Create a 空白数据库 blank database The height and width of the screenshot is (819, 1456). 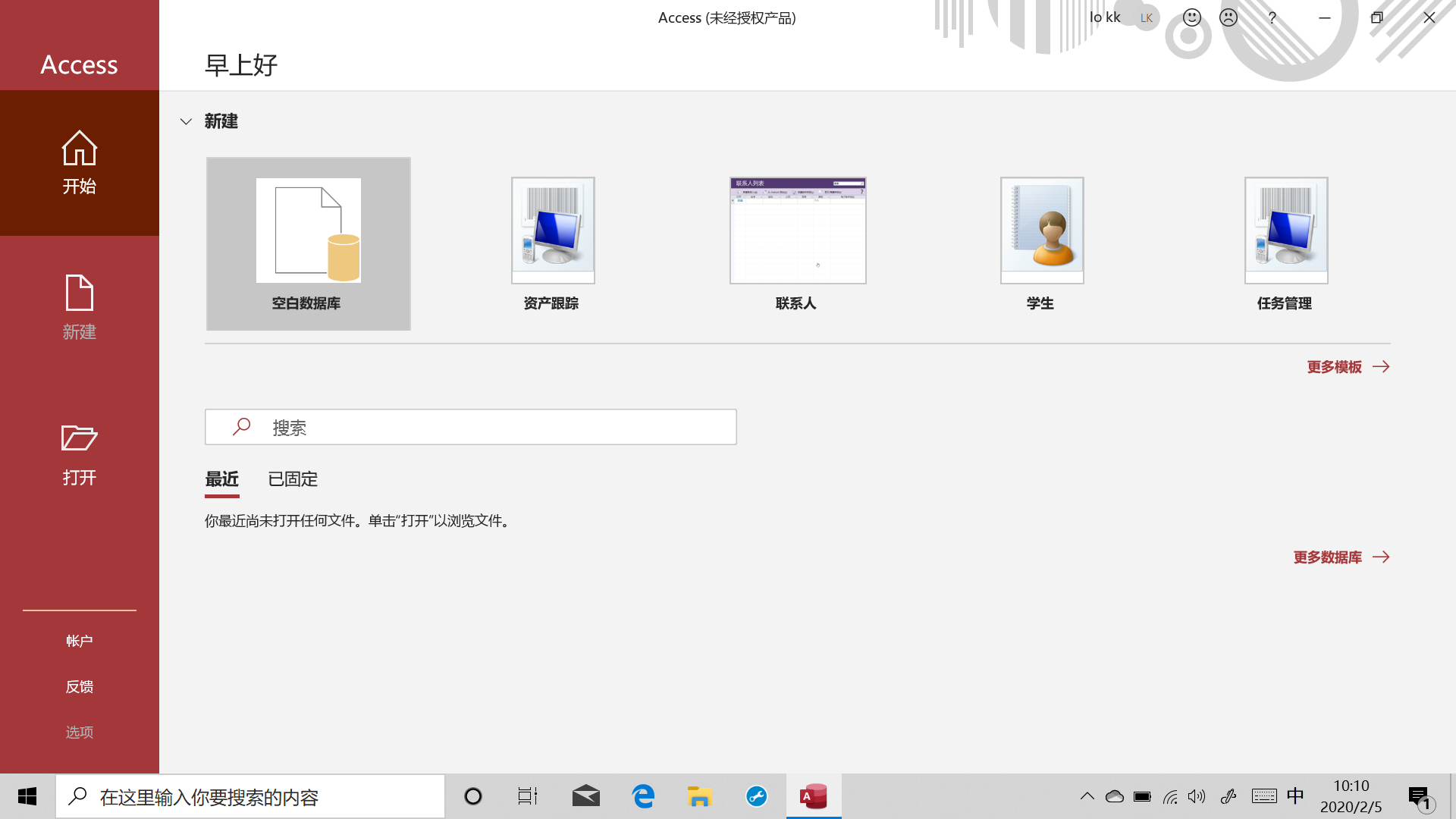tap(308, 243)
